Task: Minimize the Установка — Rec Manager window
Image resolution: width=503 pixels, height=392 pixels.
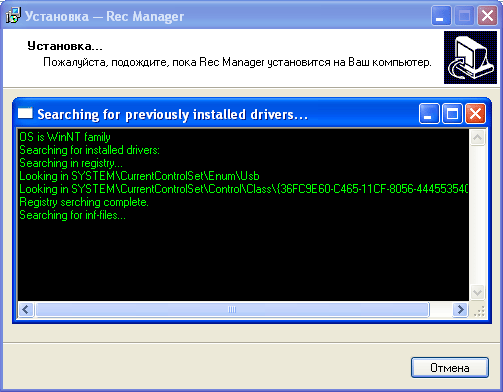Action: click(x=441, y=16)
